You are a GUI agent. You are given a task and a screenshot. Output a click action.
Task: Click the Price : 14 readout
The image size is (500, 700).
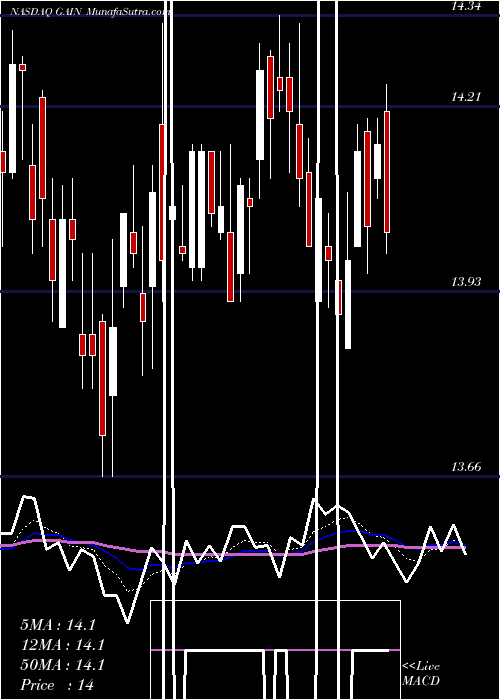[57, 685]
